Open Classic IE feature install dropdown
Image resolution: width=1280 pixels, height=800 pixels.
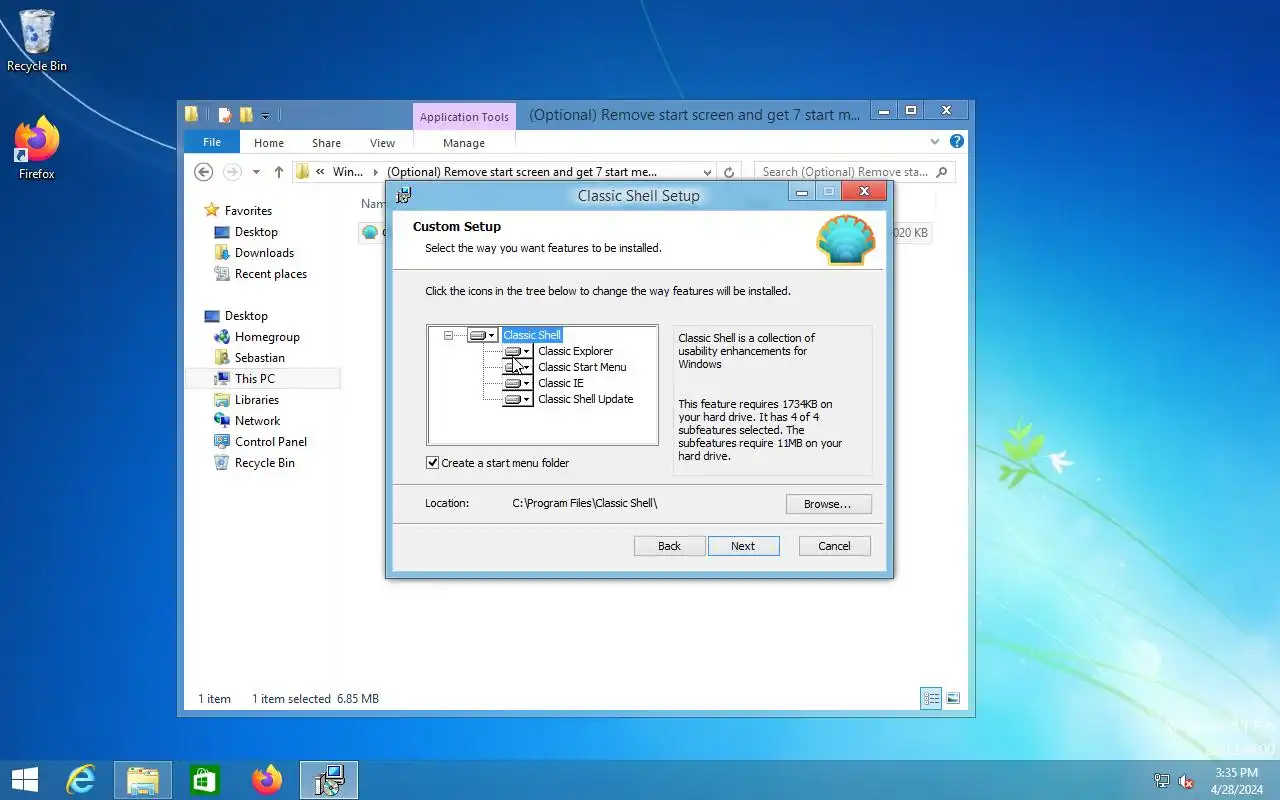pyautogui.click(x=518, y=383)
